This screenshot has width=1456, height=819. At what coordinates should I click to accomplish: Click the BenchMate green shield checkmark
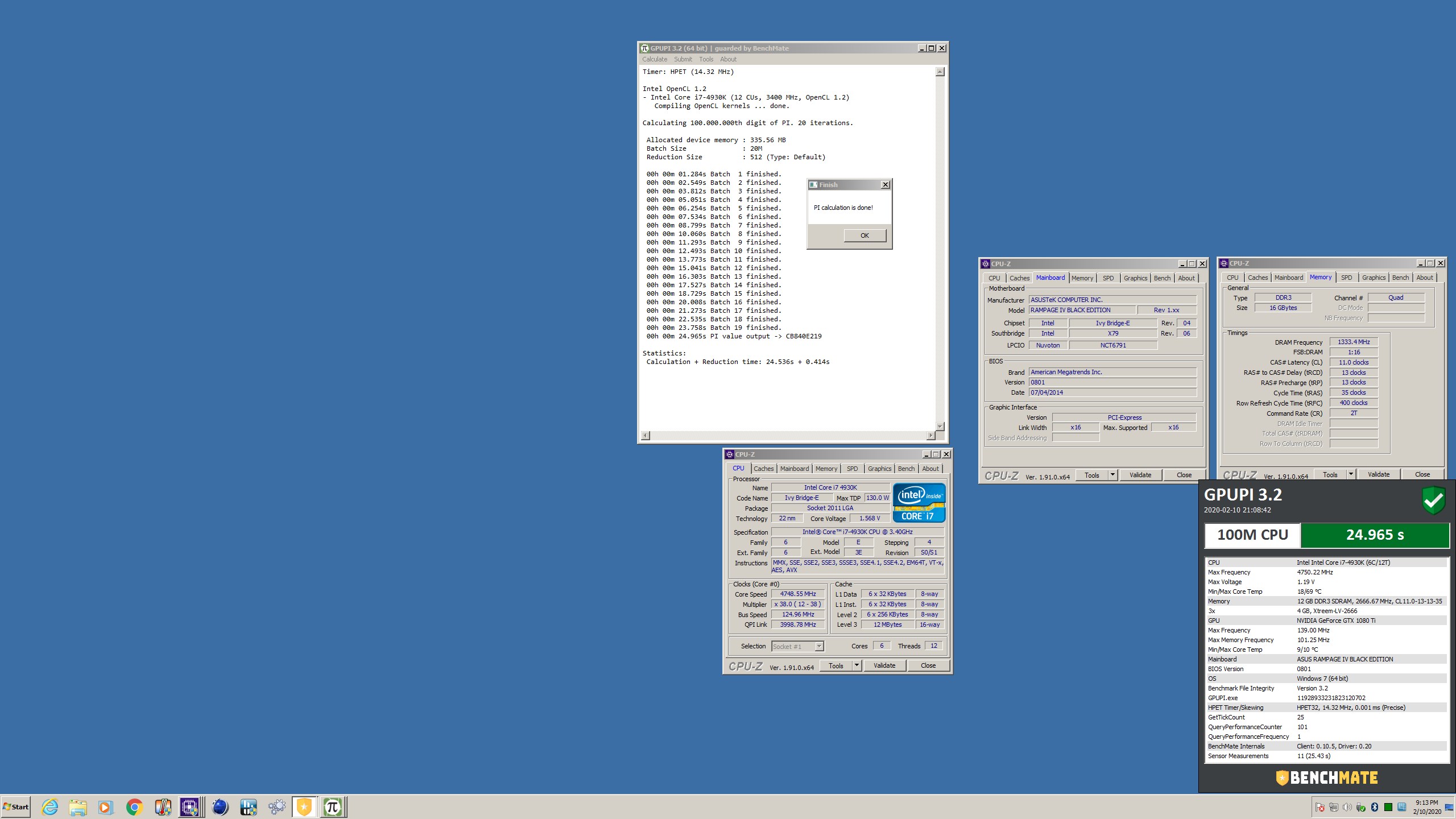click(x=1433, y=500)
